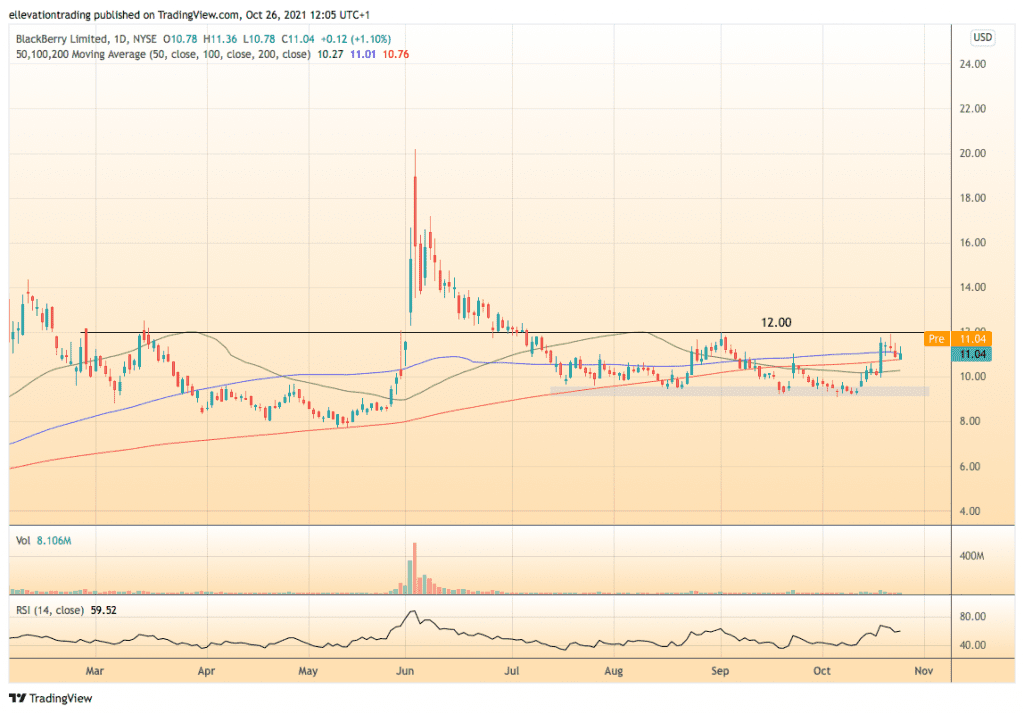The width and height of the screenshot is (1024, 714).
Task: Click the 400M volume axis label
Action: click(972, 556)
